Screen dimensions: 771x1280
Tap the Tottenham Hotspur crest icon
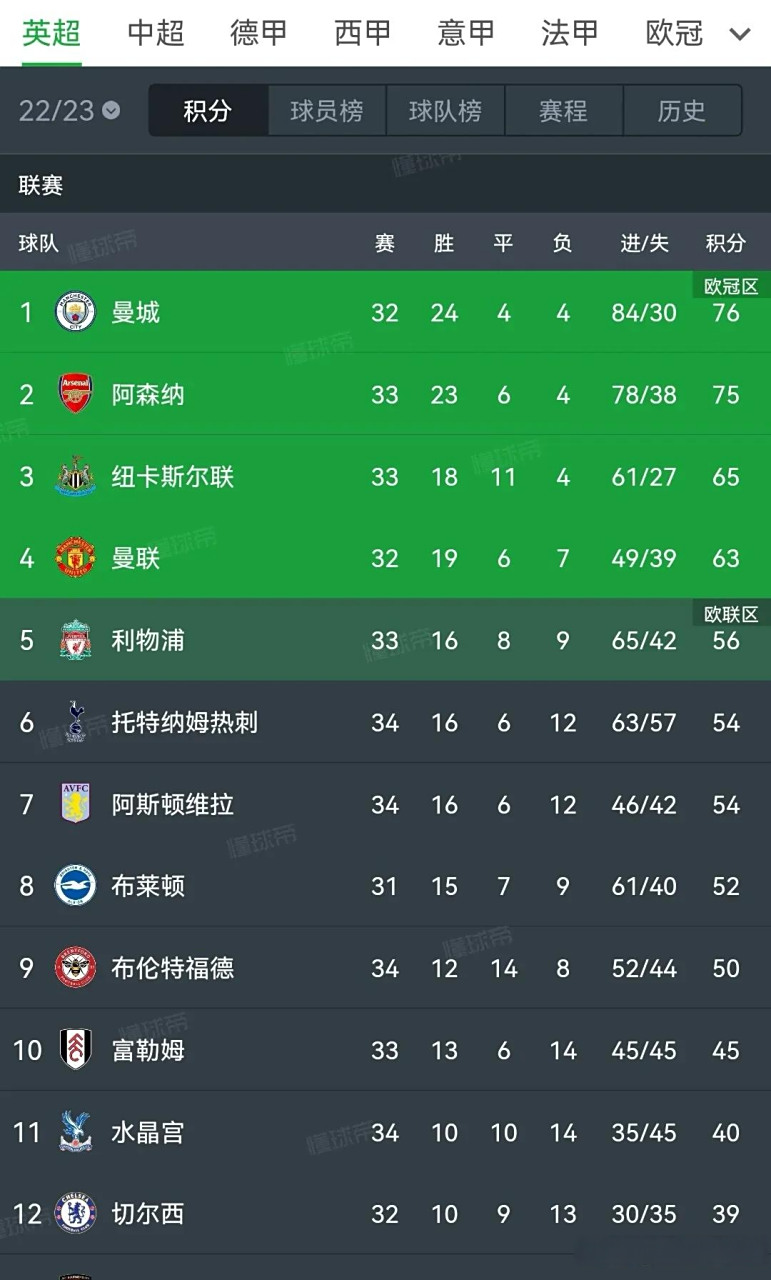[75, 722]
